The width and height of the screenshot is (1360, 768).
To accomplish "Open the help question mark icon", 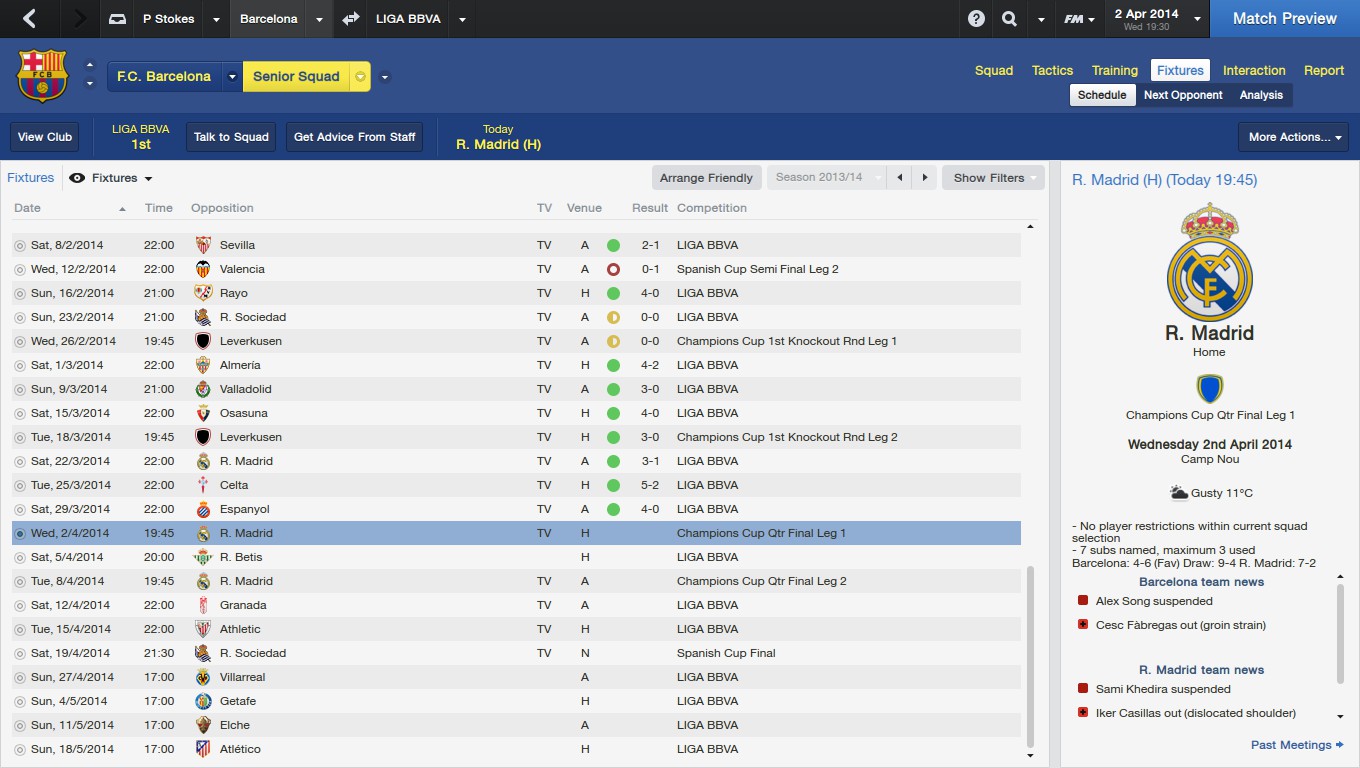I will tap(976, 19).
